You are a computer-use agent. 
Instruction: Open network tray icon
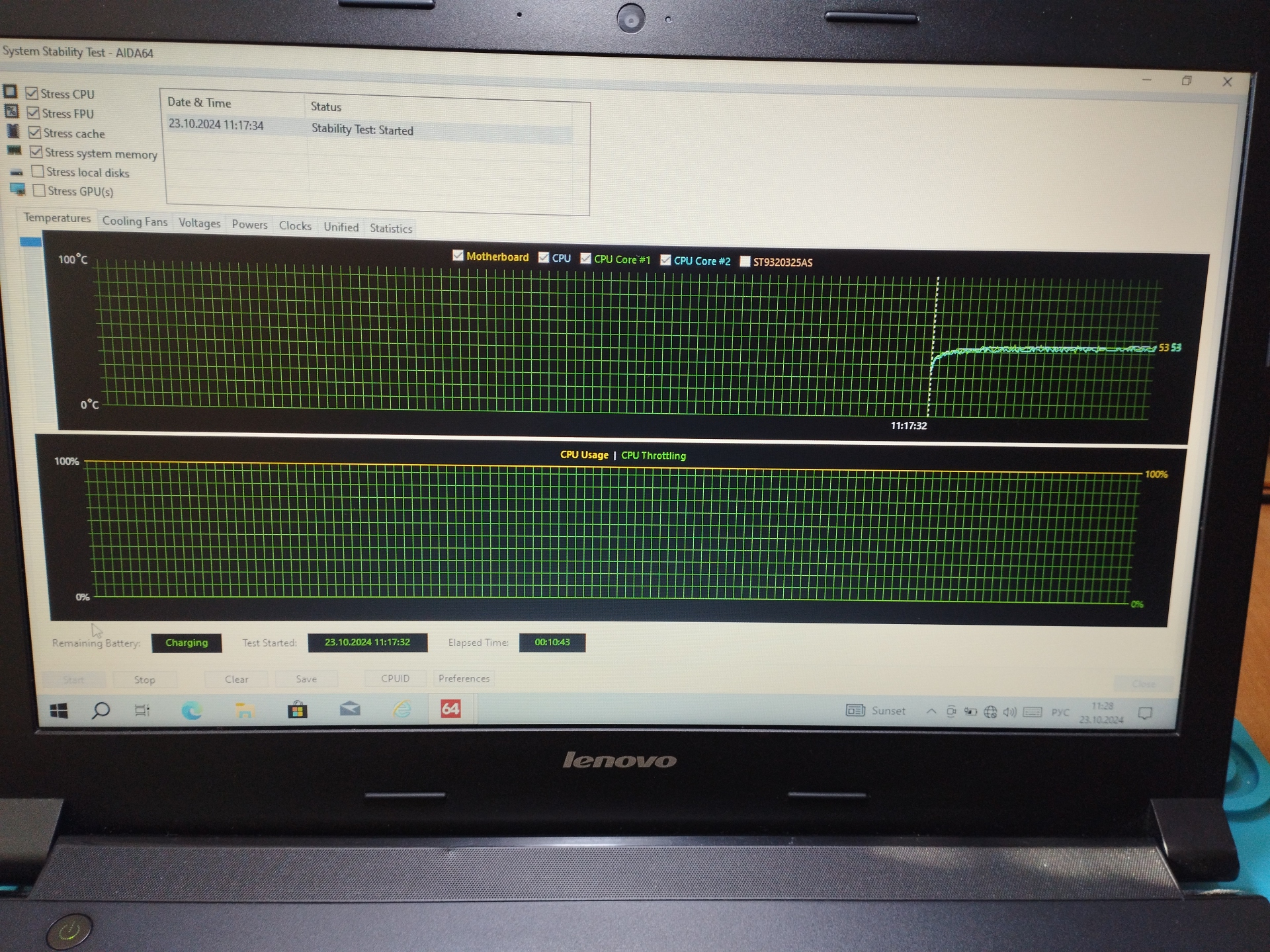tap(990, 712)
